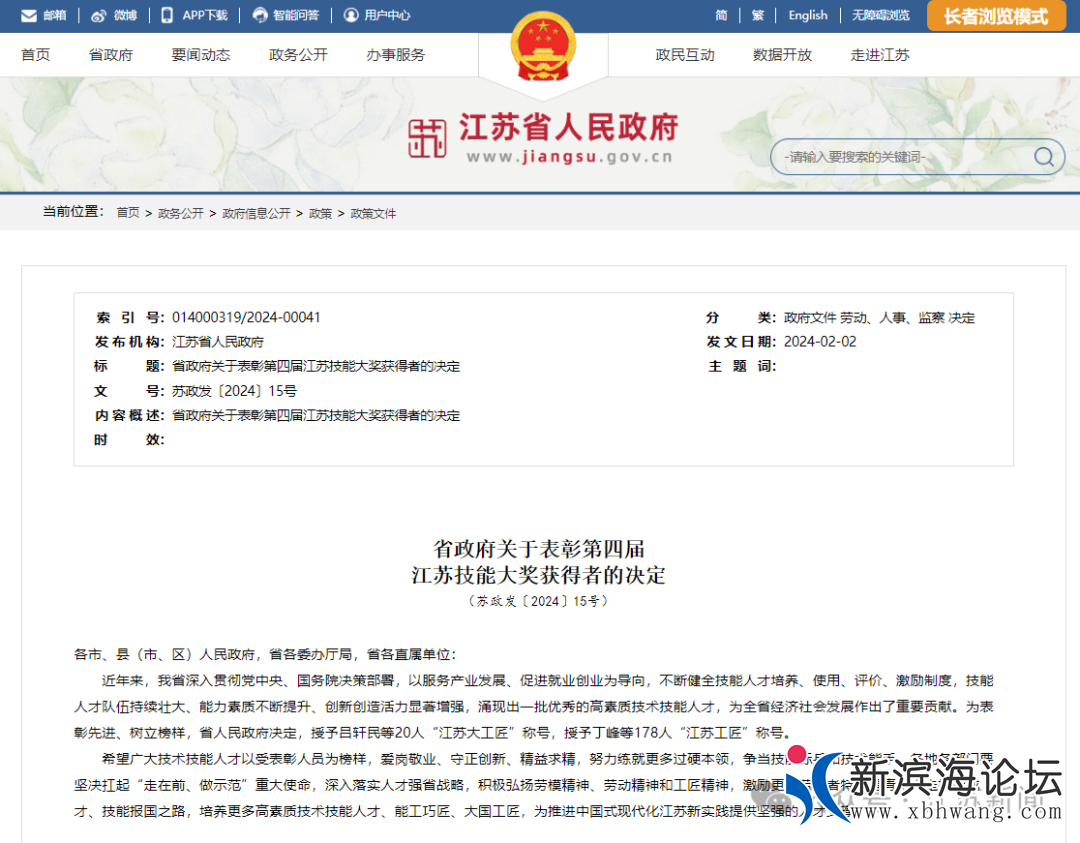Screen dimensions: 1080x843
Task: Open the 办事服务 navigation menu
Action: point(395,55)
